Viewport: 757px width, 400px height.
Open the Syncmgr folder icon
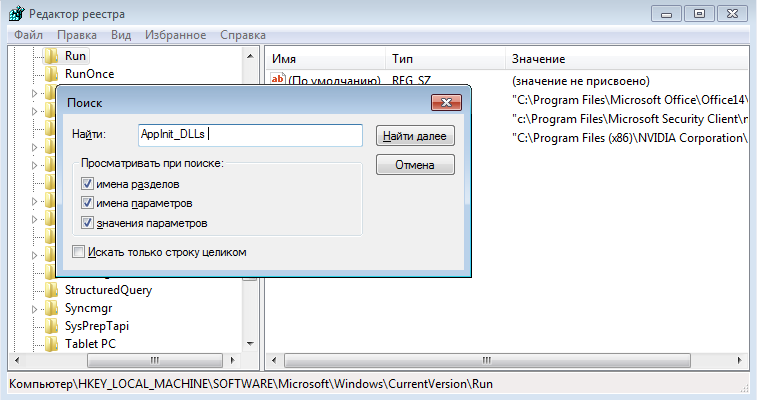click(52, 308)
